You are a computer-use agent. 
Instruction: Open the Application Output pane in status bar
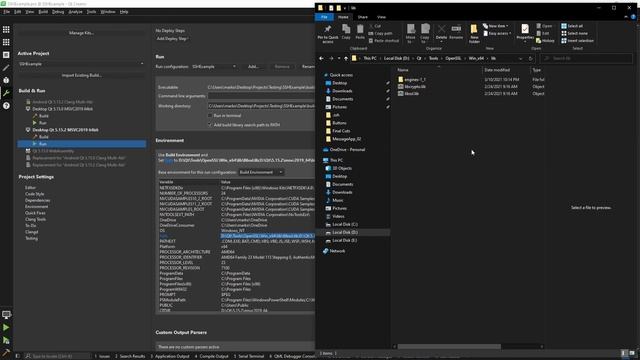pos(170,356)
